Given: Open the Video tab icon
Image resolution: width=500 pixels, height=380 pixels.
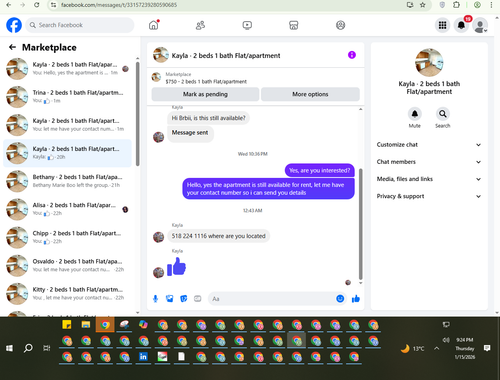Looking at the screenshot, I should (247, 25).
